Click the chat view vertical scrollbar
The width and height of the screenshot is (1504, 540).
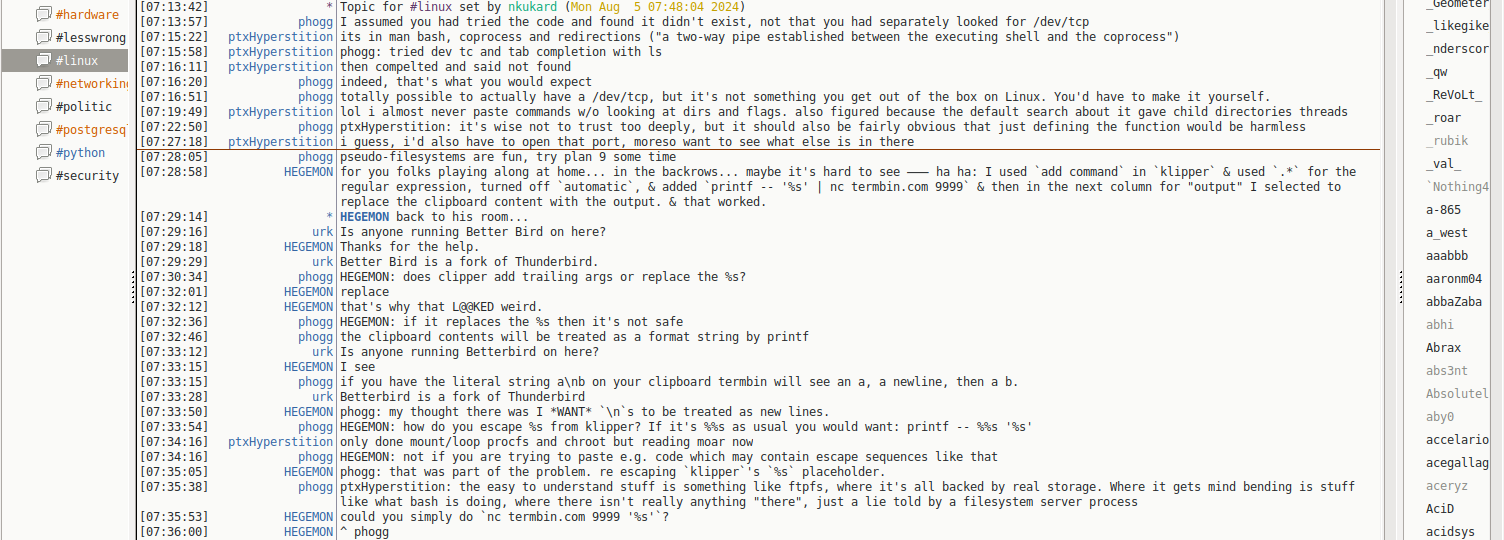click(x=1390, y=270)
